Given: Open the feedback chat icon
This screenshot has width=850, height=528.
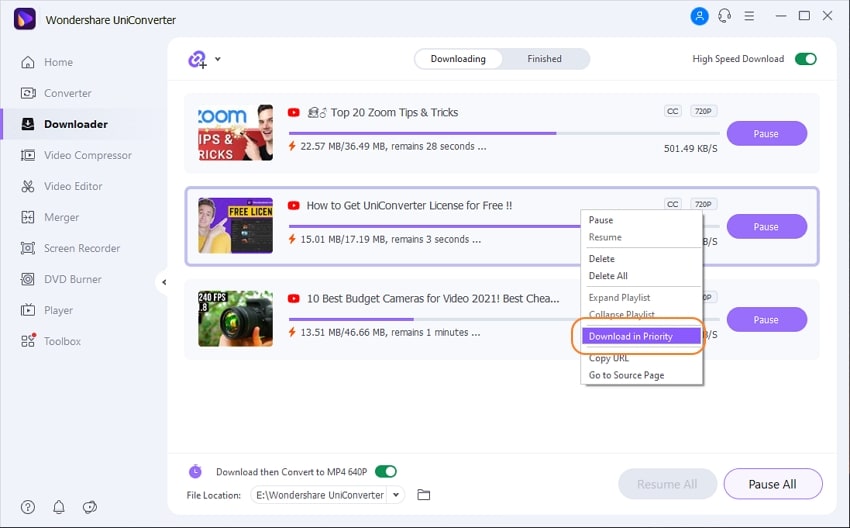Looking at the screenshot, I should (89, 507).
